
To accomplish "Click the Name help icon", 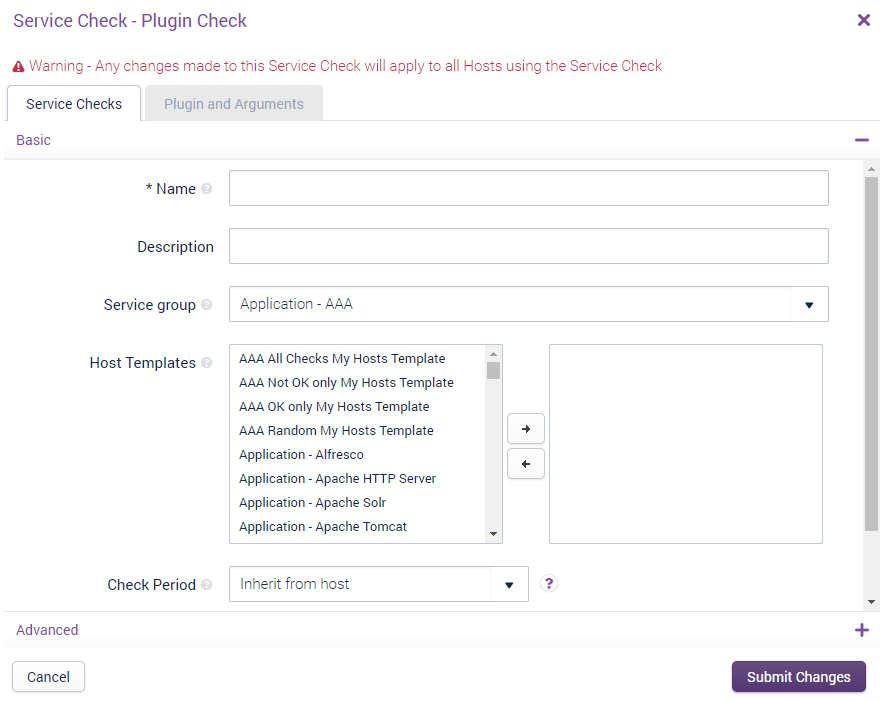I will [207, 189].
